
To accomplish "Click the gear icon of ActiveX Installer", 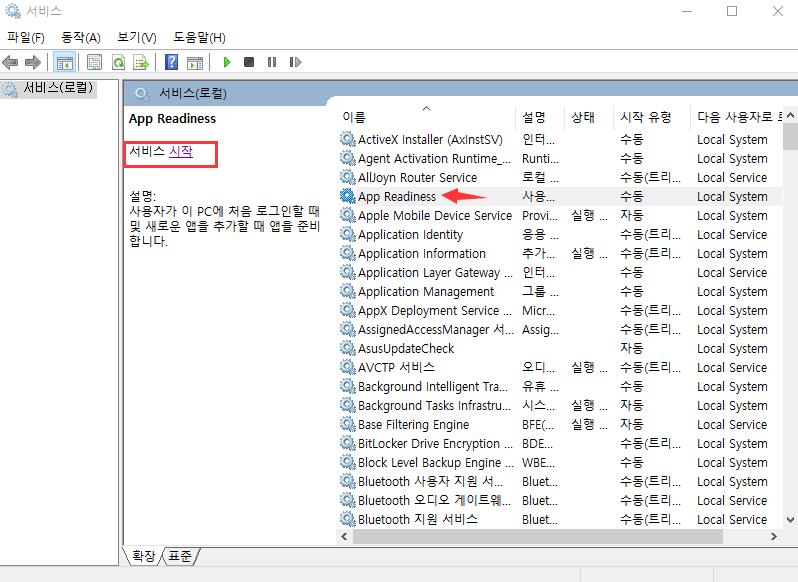I will tap(348, 139).
